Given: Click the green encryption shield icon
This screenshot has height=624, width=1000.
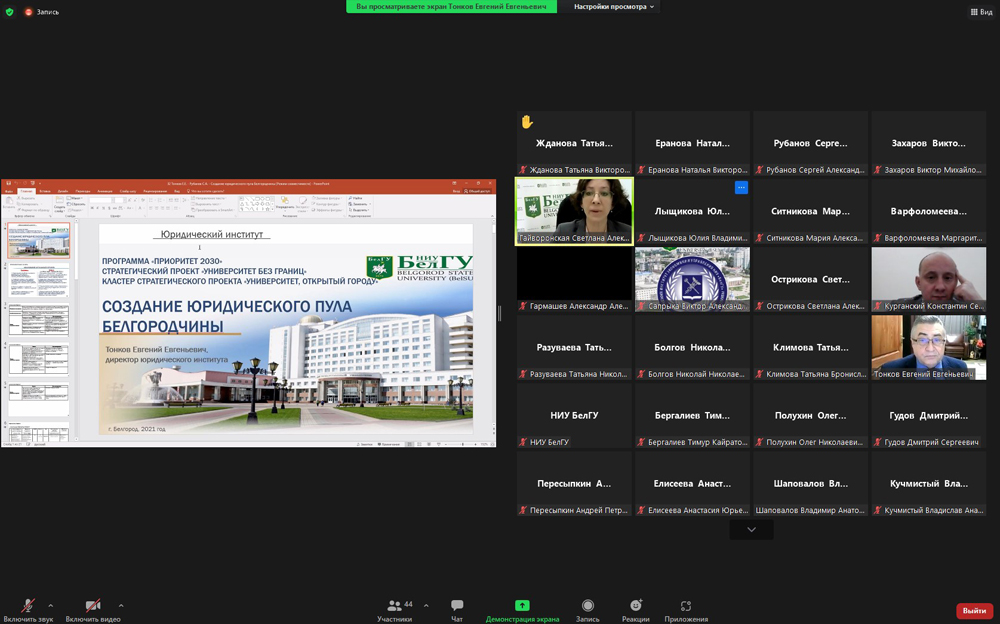Looking at the screenshot, I should tap(10, 12).
